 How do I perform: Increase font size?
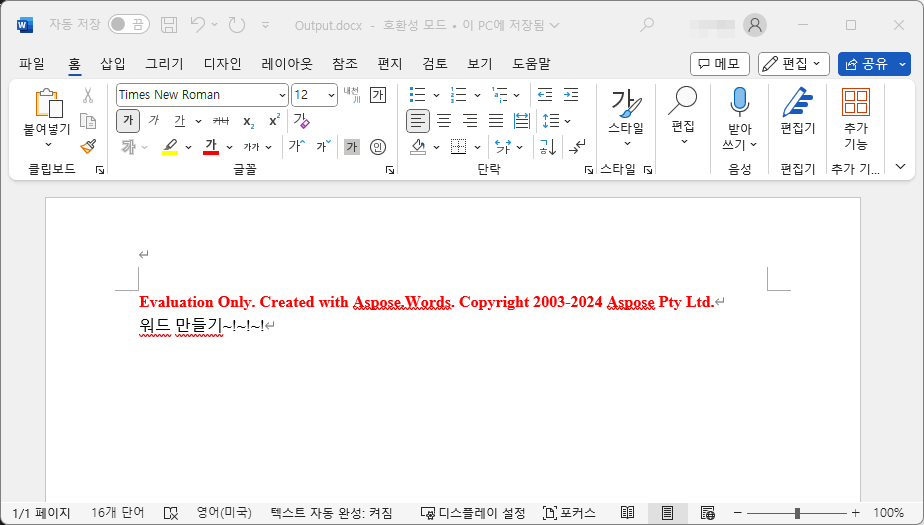click(296, 146)
